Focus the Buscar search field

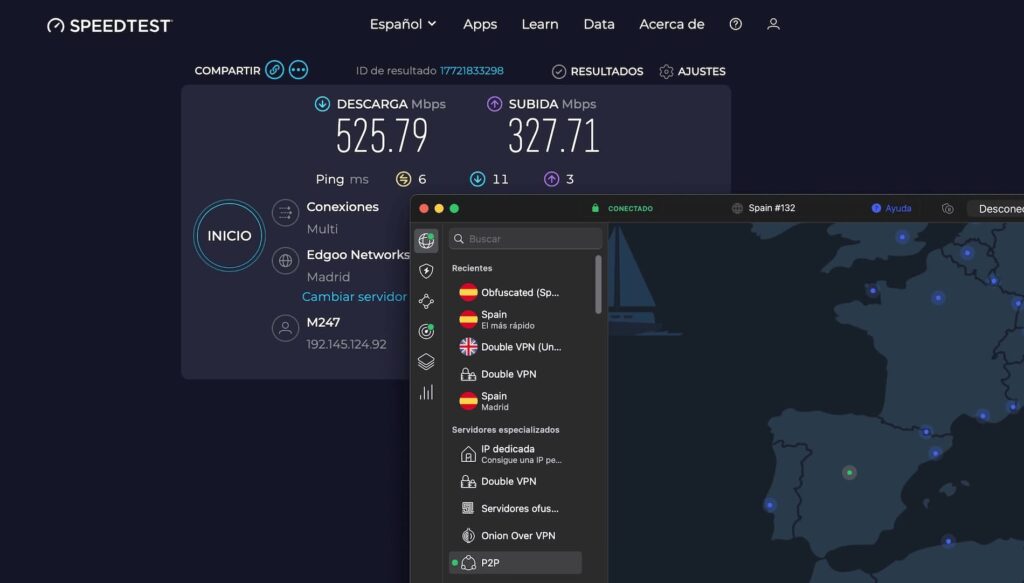tap(525, 239)
